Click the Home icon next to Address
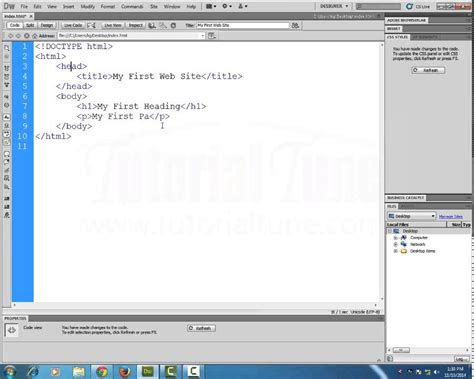Viewport: 474px width, 379px height. tap(34, 36)
